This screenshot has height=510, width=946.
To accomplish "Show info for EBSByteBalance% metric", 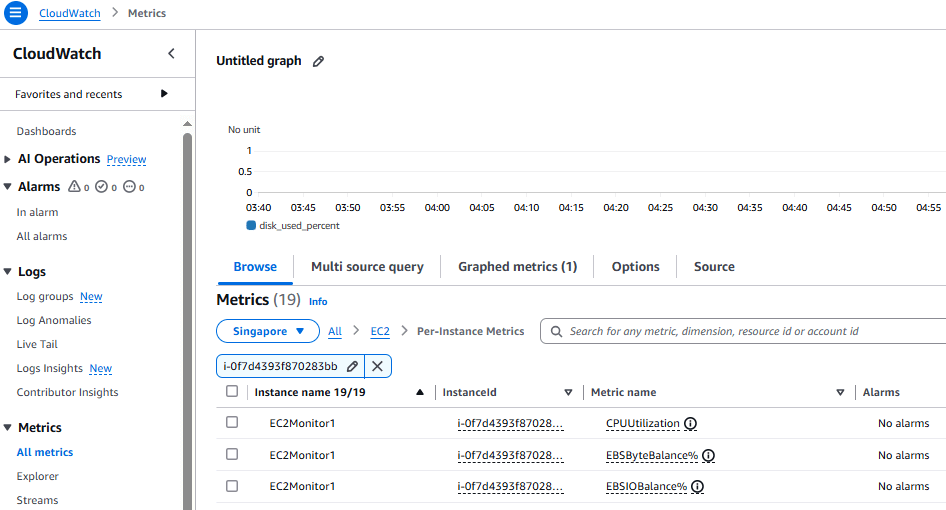I will click(708, 455).
